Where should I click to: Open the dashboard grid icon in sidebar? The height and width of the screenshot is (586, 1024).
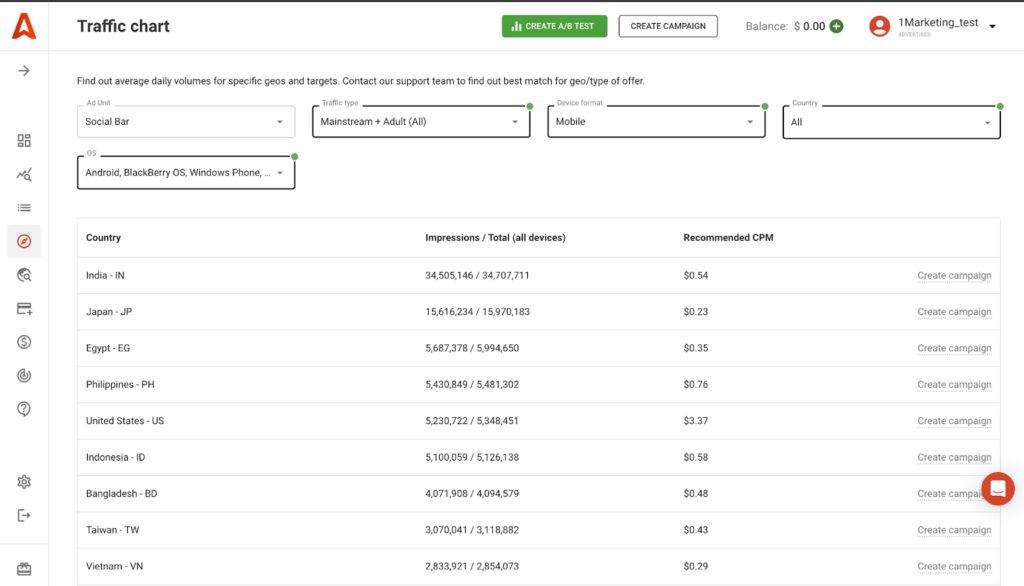click(24, 141)
